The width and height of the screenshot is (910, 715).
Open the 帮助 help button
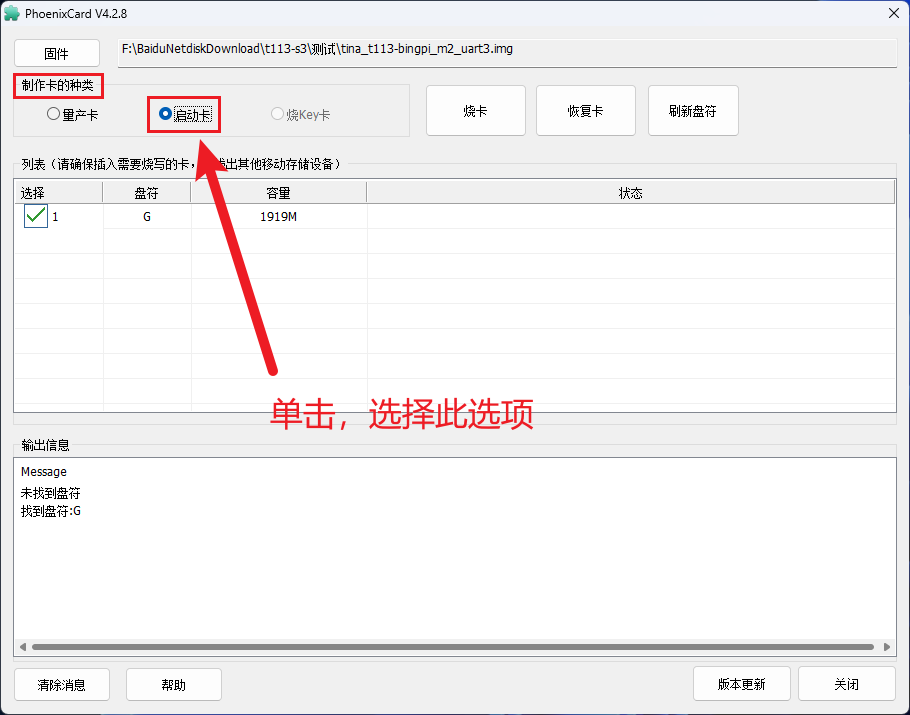pos(174,685)
